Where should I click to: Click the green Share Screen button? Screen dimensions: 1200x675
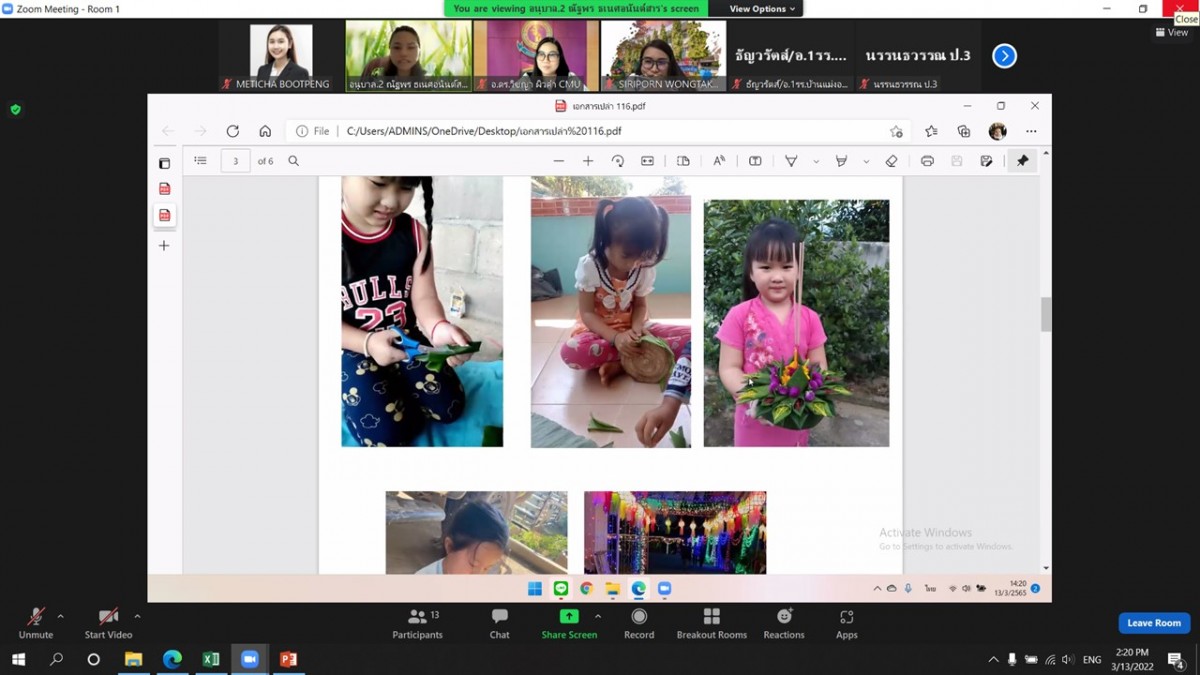[569, 623]
